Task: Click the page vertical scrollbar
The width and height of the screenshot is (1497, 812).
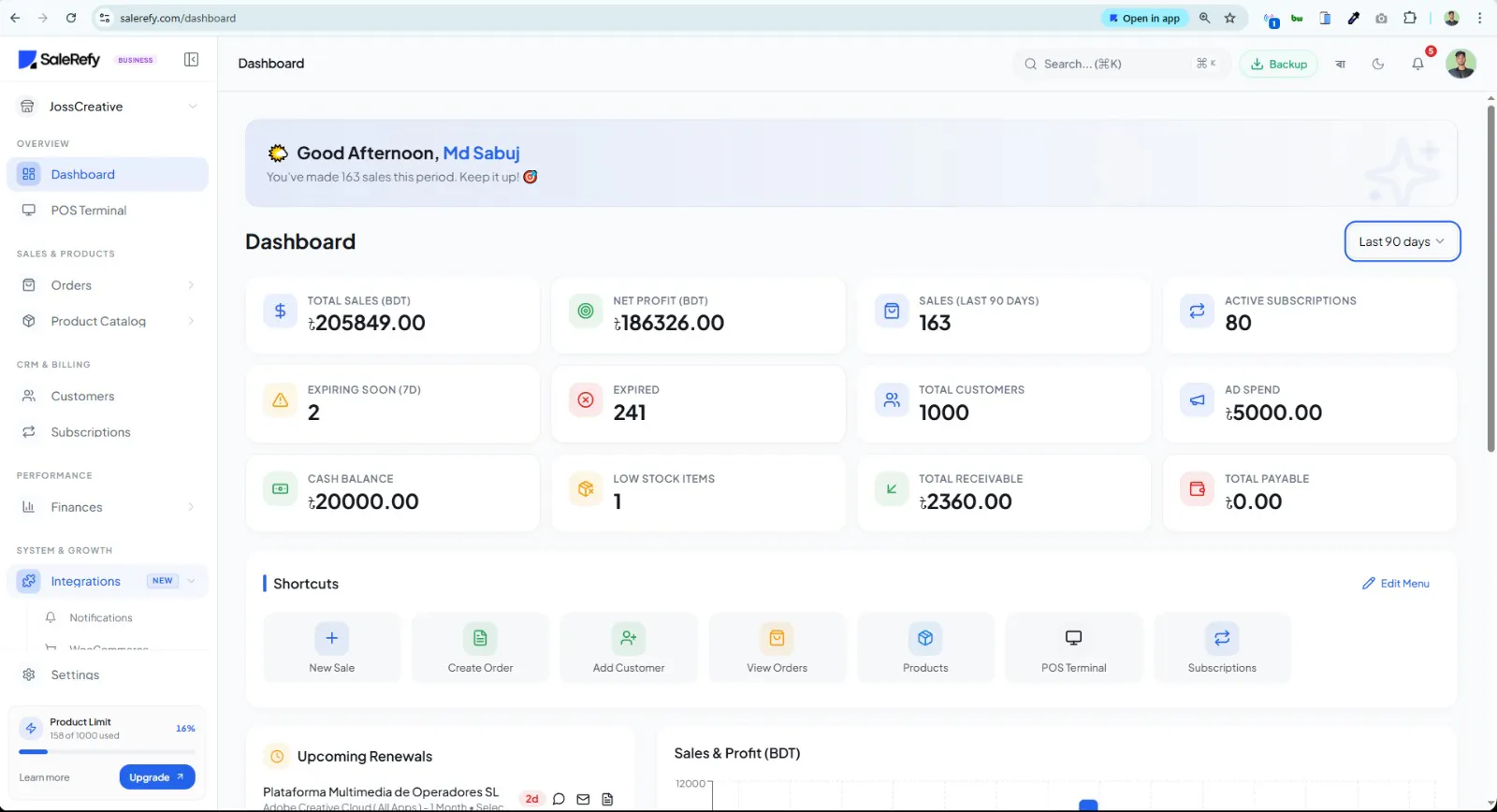Action: [x=1490, y=279]
